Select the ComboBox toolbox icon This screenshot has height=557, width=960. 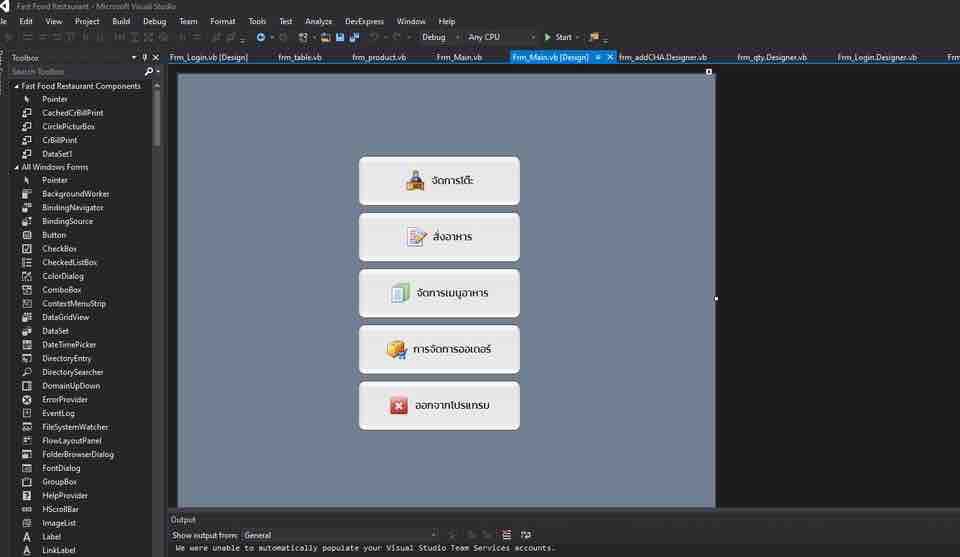click(x=27, y=290)
